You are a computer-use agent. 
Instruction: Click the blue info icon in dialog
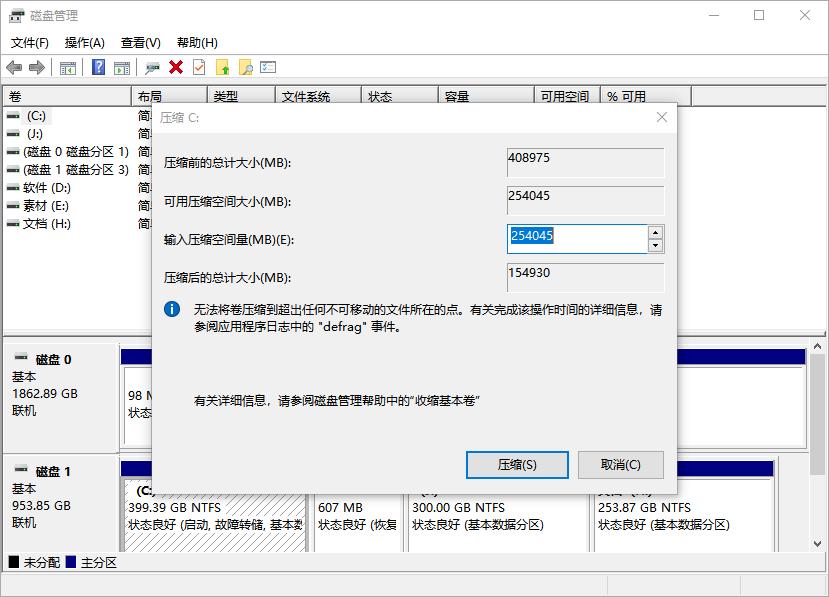coord(172,309)
